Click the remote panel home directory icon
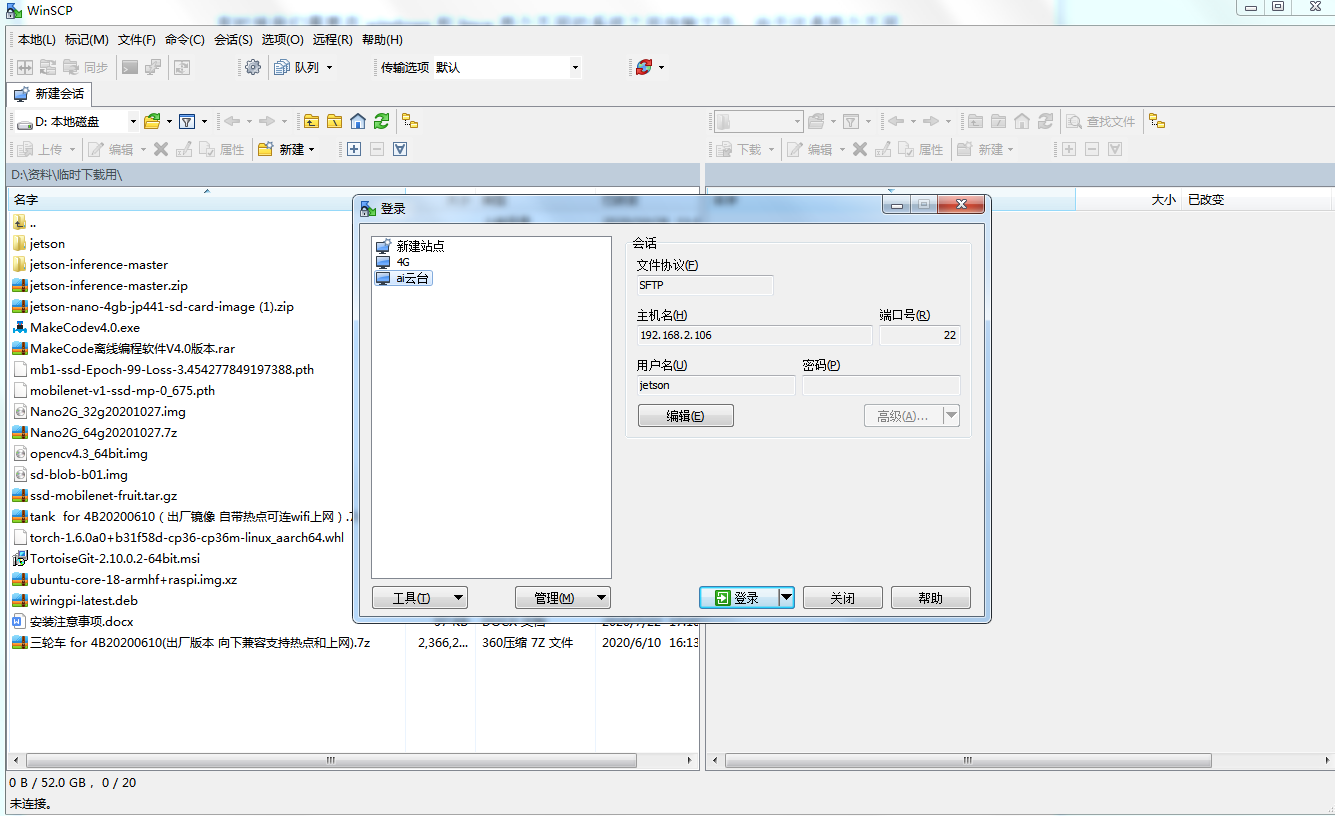 coord(1022,121)
